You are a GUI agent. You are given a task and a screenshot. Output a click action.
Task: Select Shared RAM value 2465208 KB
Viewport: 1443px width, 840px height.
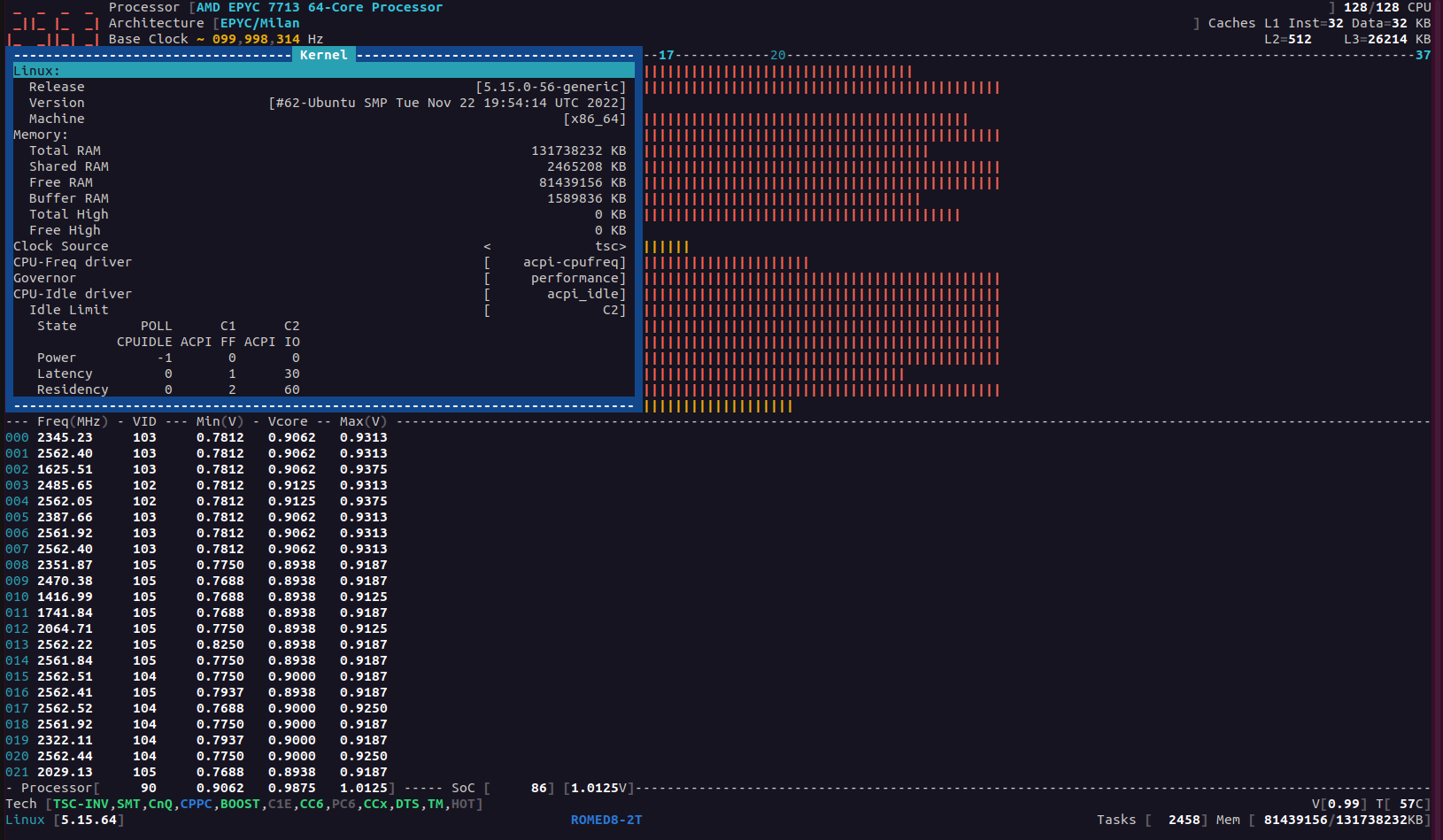click(587, 166)
